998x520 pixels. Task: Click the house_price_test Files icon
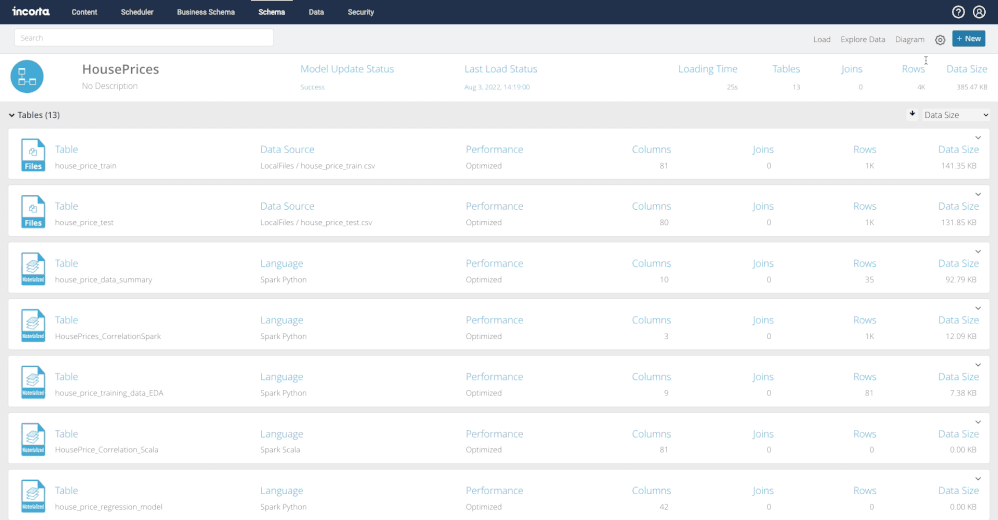[33, 212]
